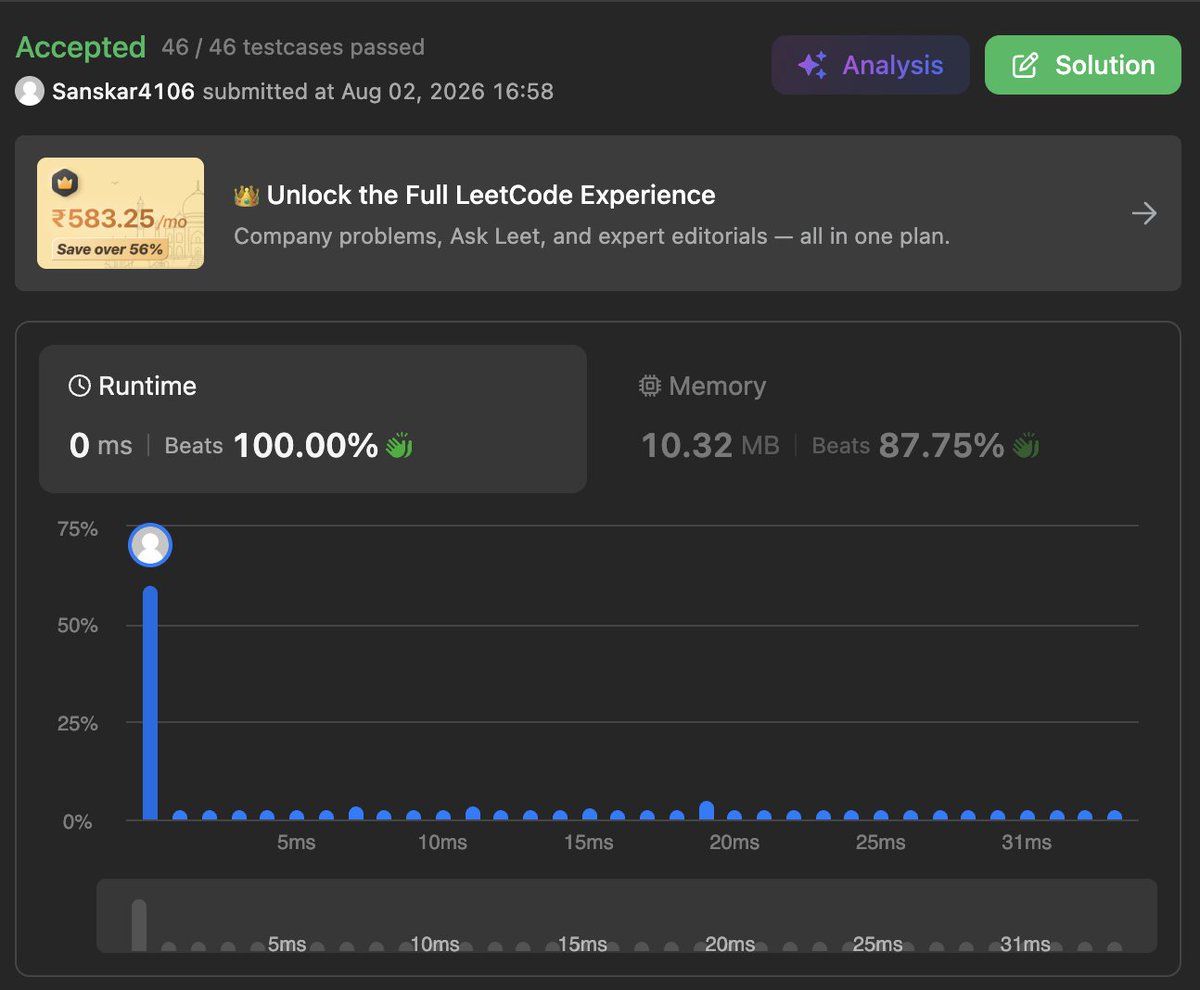Open the Analysis panel
Screen dimensions: 1200x990
pyautogui.click(x=870, y=65)
